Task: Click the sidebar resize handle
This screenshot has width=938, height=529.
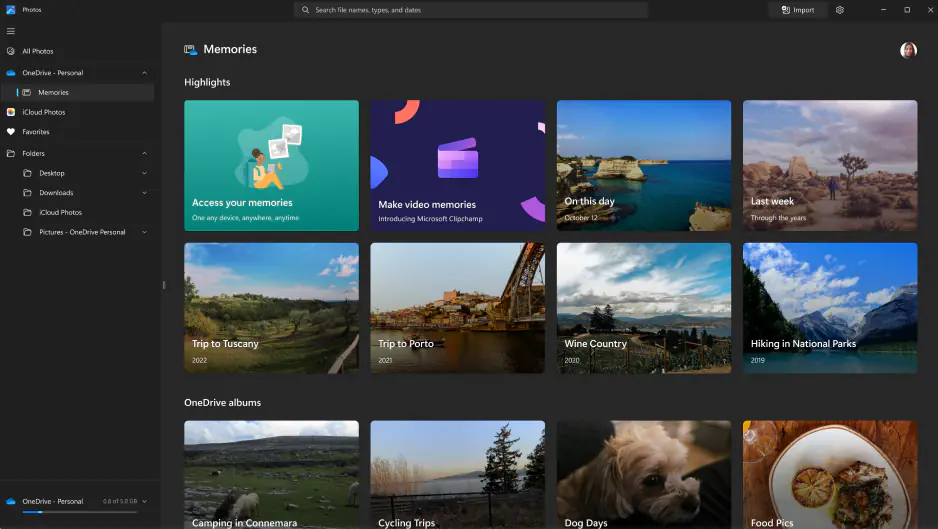Action: coord(163,285)
